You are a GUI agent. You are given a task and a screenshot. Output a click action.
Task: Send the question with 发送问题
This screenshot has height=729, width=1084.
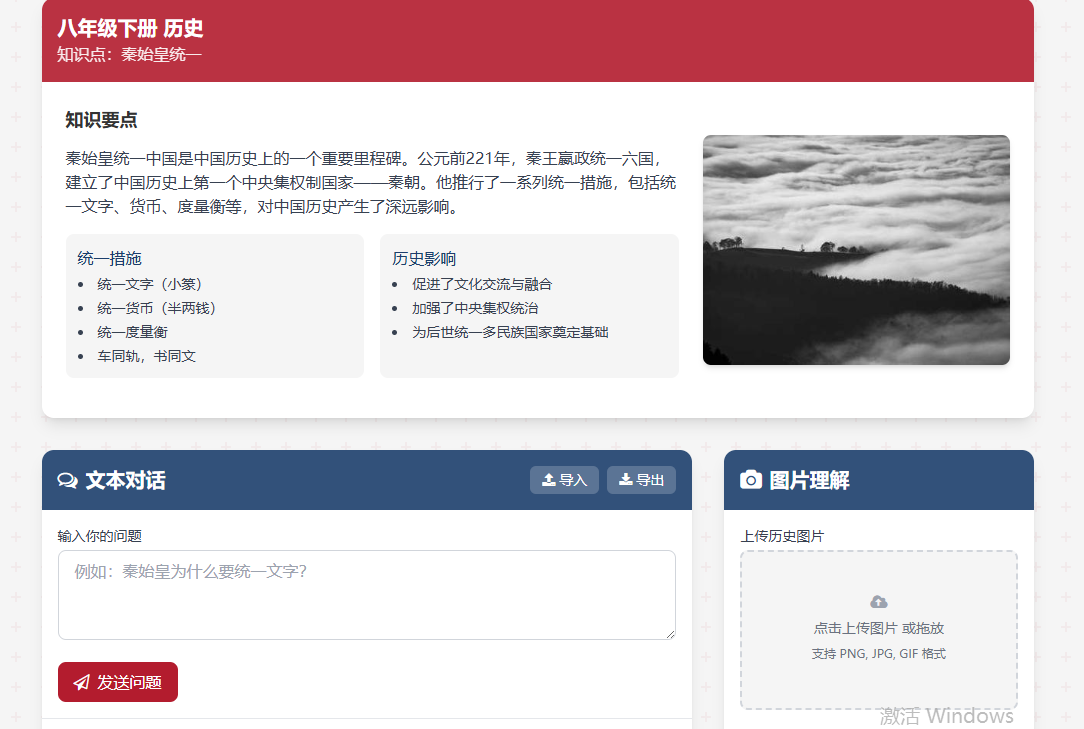118,682
